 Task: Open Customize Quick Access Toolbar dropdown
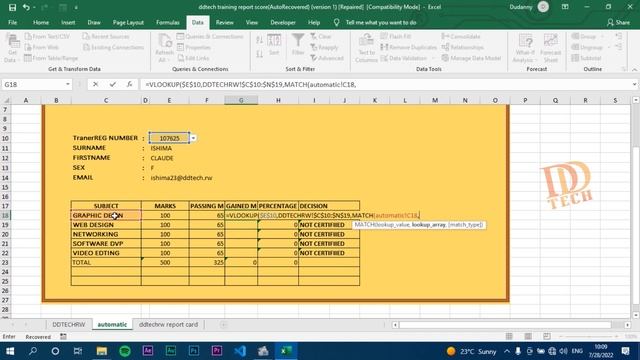click(76, 7)
